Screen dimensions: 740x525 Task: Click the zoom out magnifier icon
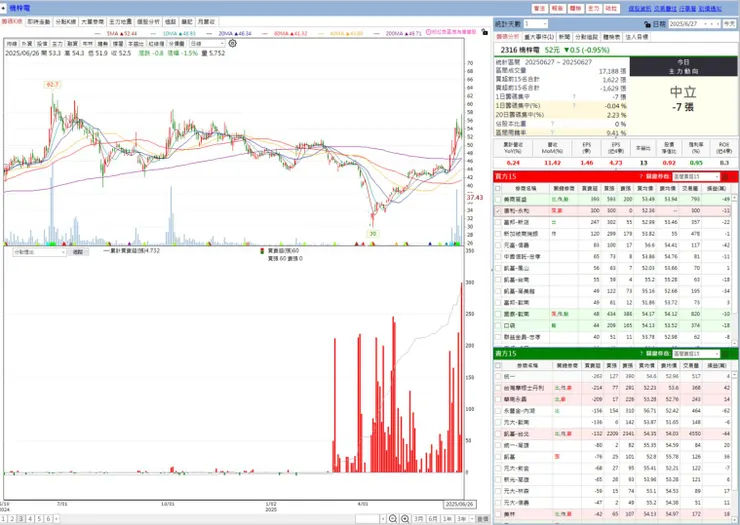coord(393,519)
